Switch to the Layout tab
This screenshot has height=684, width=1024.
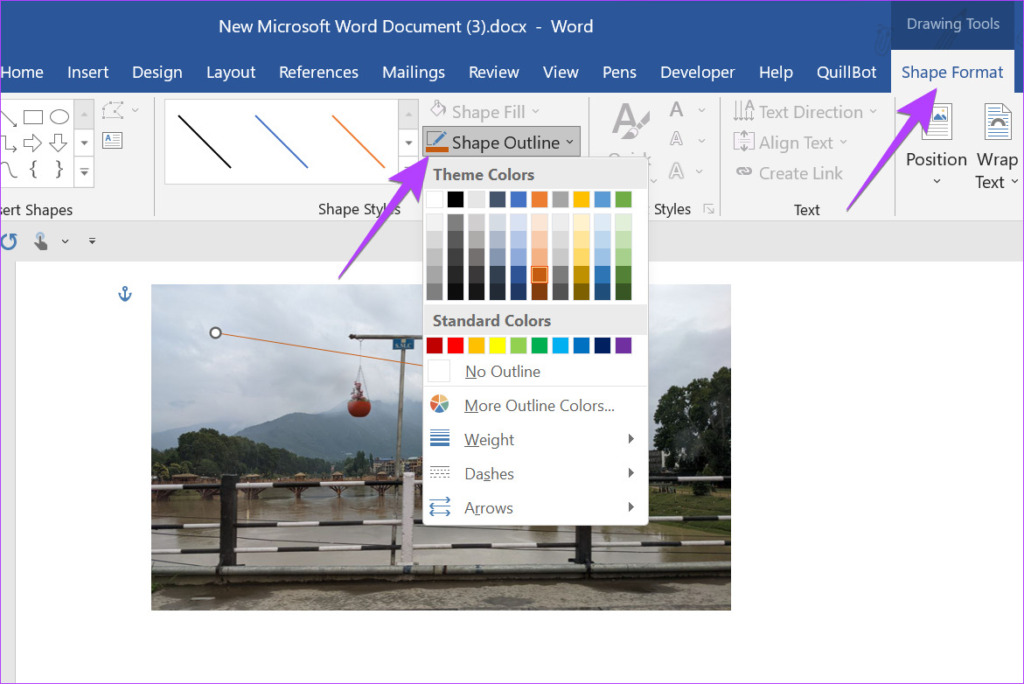pyautogui.click(x=230, y=72)
